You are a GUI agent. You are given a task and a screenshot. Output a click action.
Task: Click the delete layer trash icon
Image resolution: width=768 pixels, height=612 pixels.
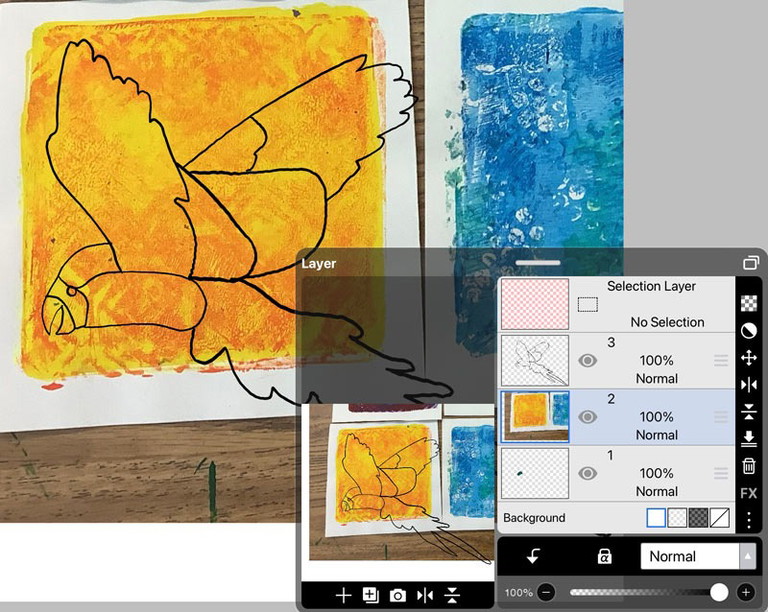[x=748, y=466]
